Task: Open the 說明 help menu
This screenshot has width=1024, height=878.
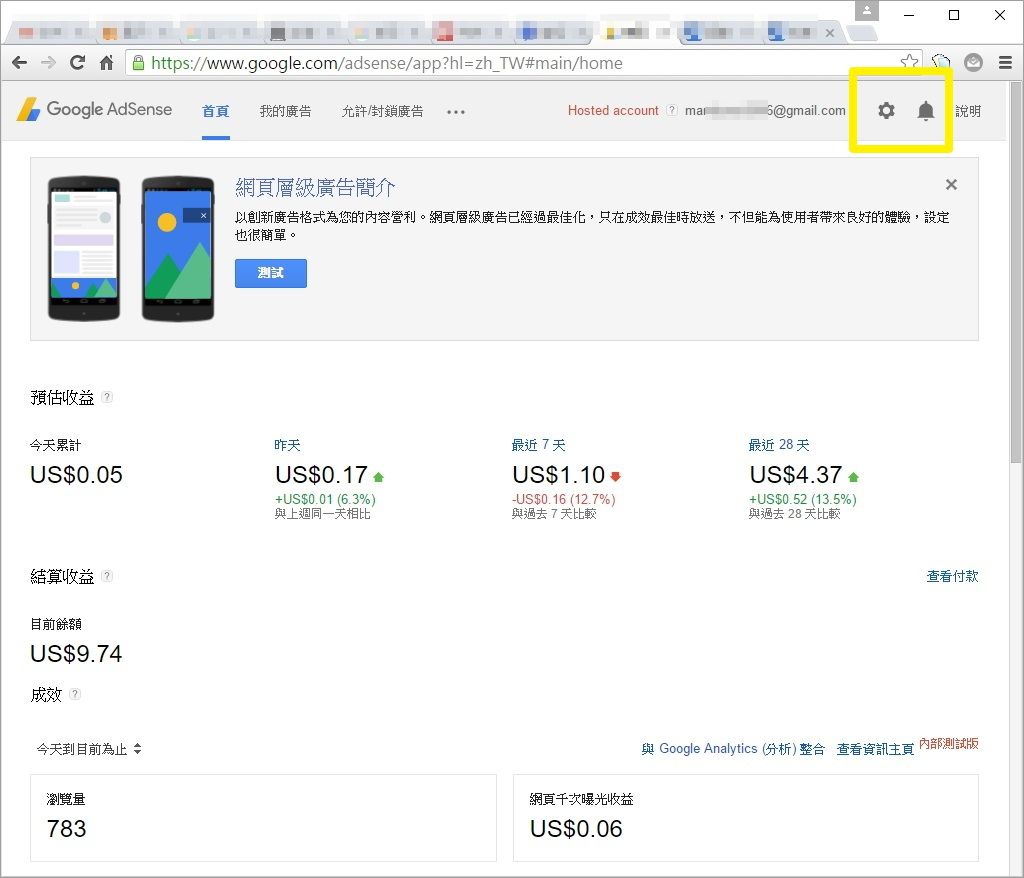Action: click(x=968, y=111)
